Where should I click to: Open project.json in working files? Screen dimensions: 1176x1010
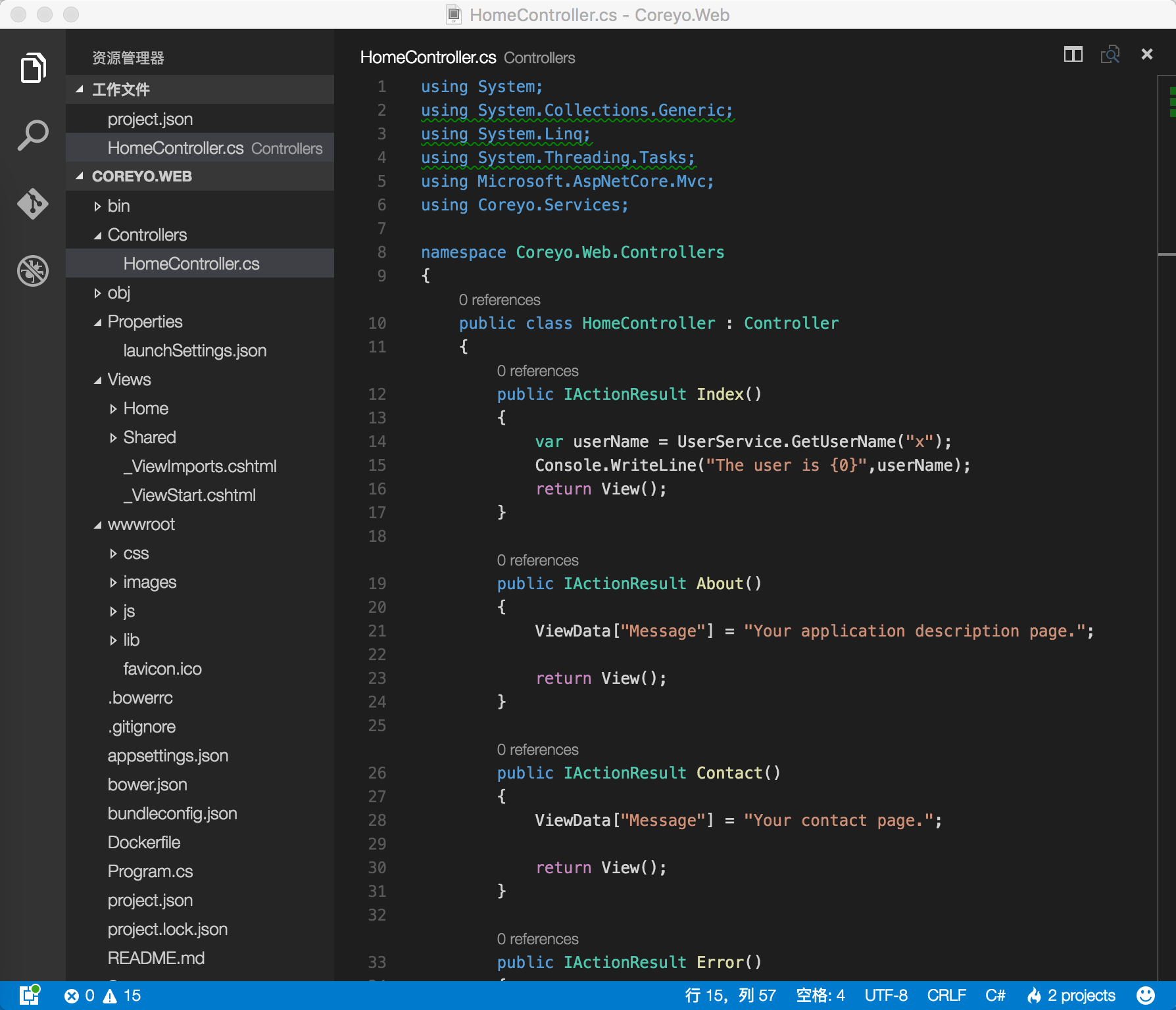click(x=200, y=119)
